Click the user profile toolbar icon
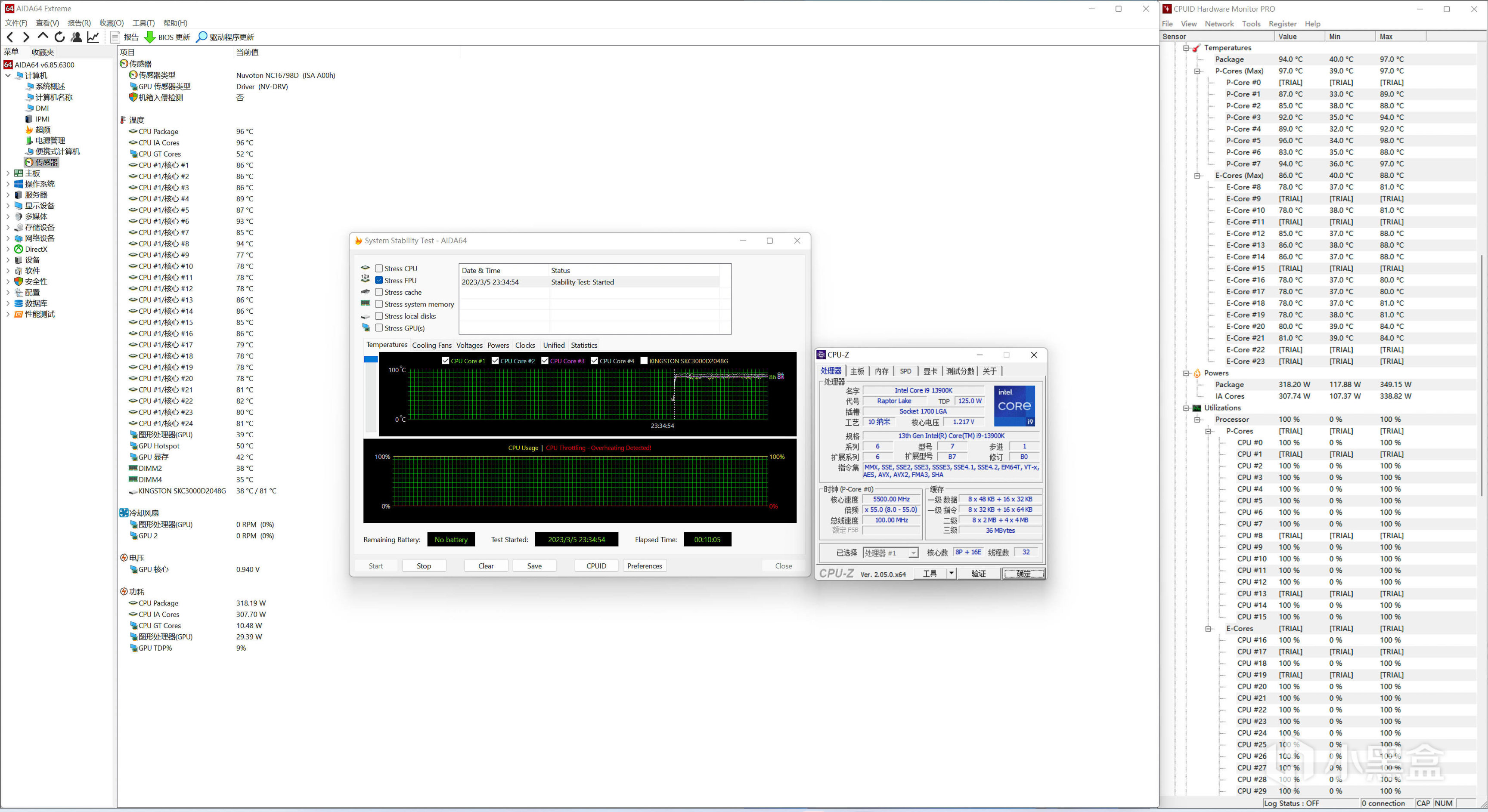This screenshot has width=1488, height=812. [x=76, y=37]
